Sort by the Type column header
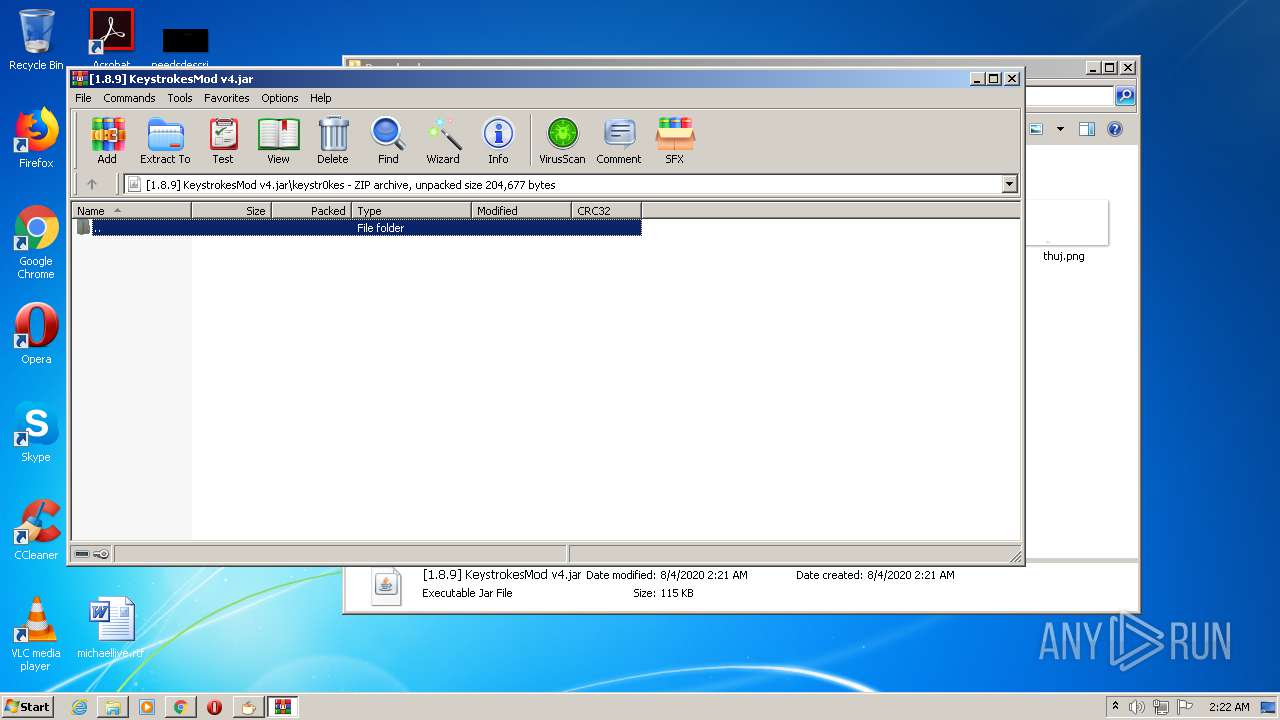 (411, 211)
